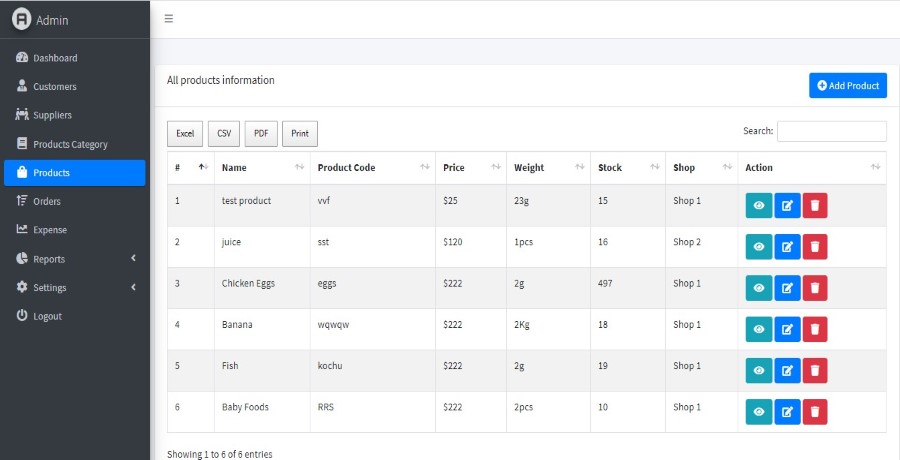Select Products in the sidebar

click(x=75, y=173)
